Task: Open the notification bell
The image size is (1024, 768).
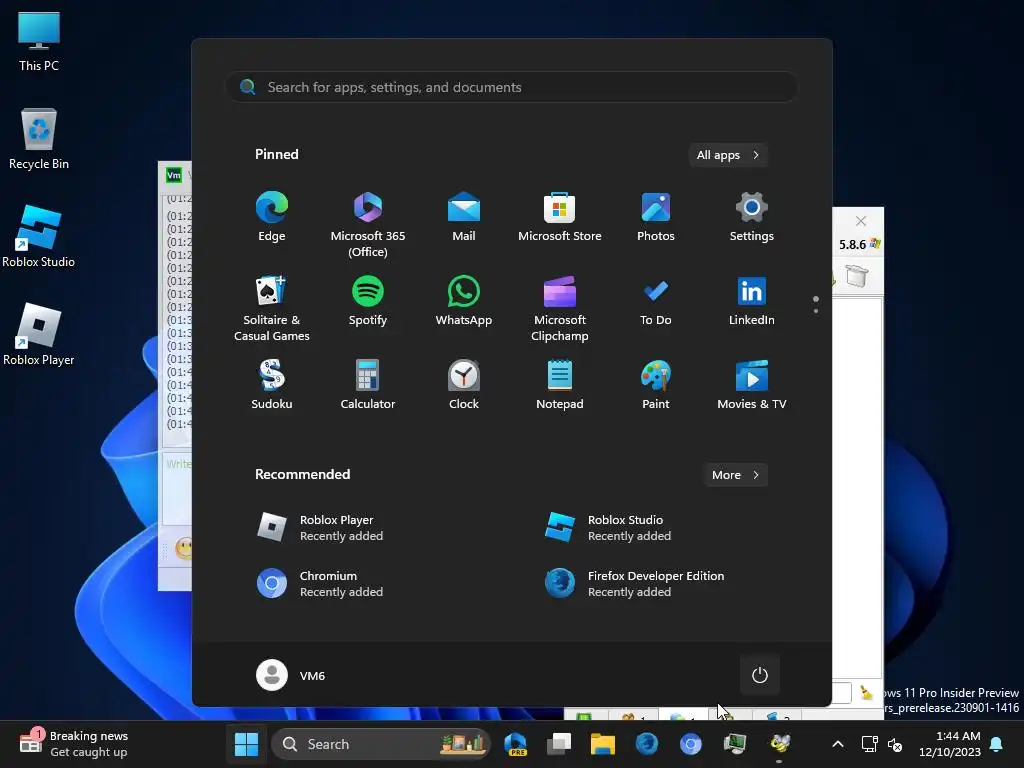Action: (997, 744)
